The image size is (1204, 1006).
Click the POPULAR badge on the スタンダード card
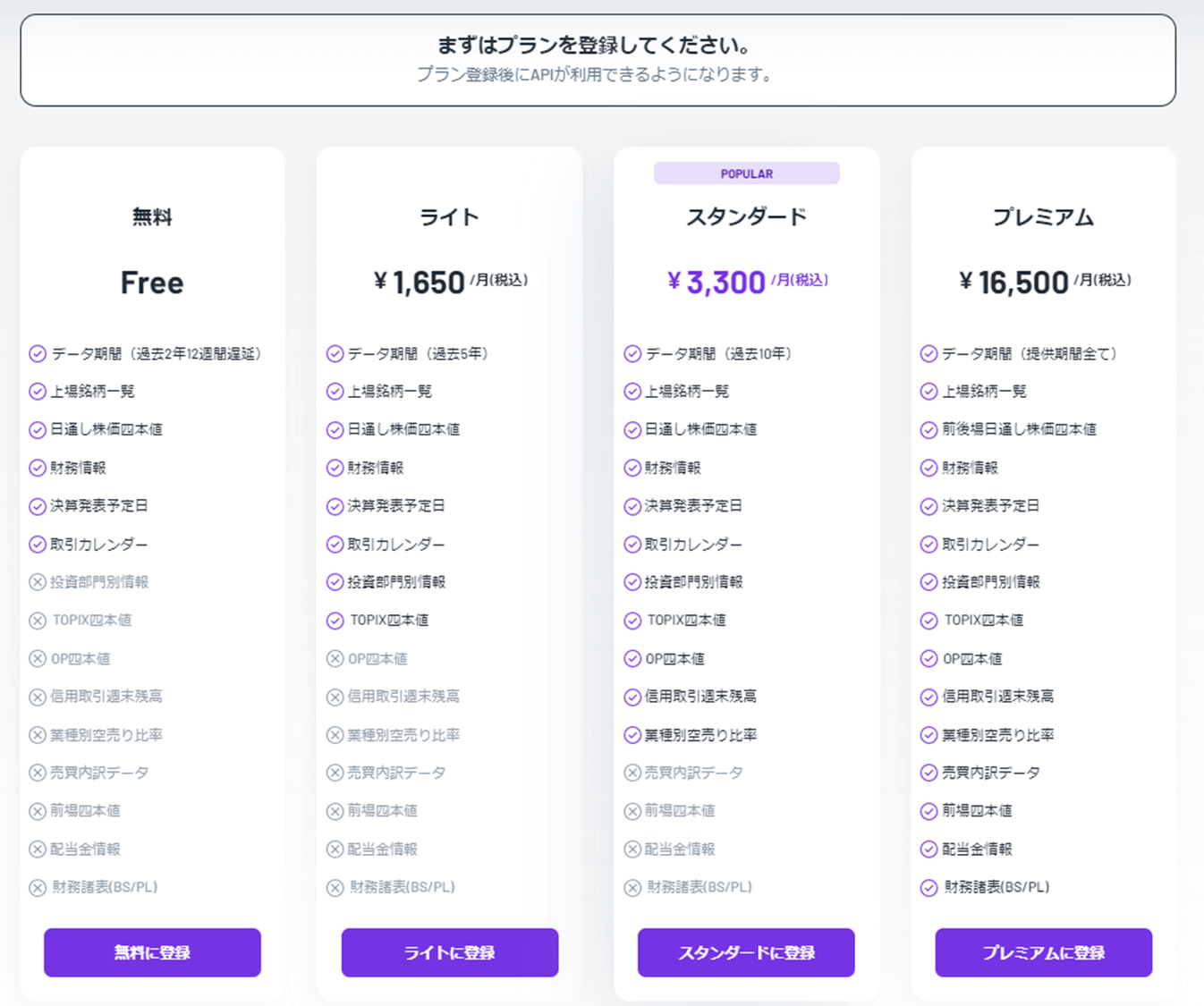[x=746, y=173]
